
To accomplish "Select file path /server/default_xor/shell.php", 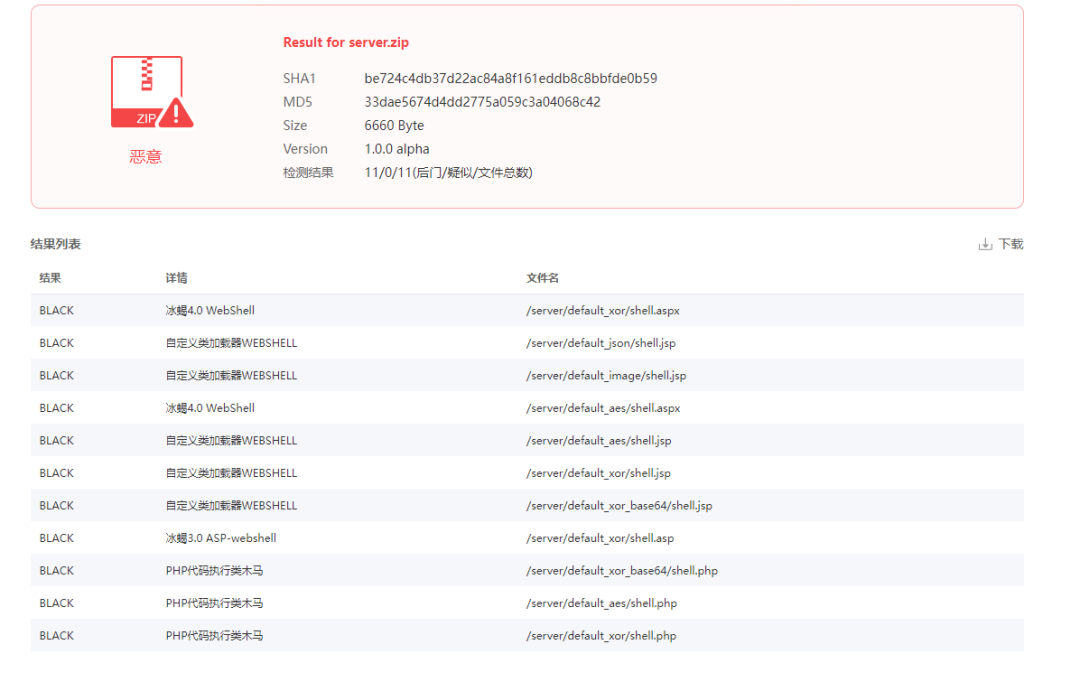I will 601,636.
